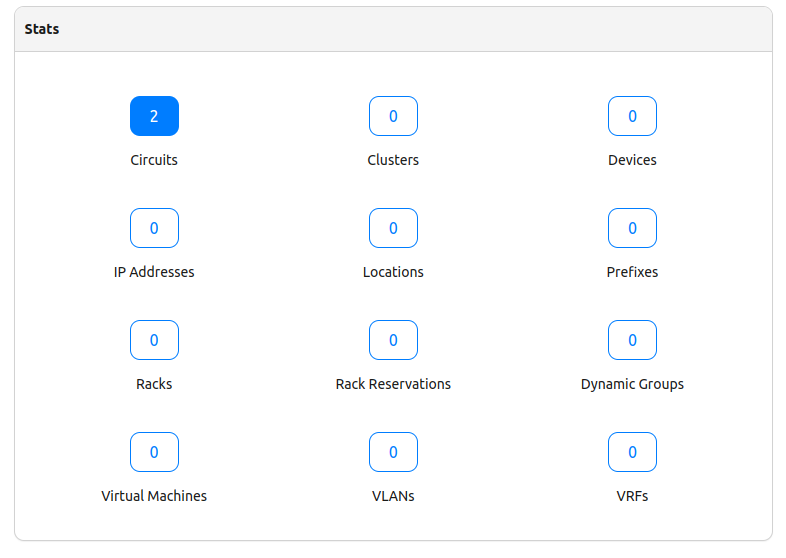Click the VLANs text label
This screenshot has width=786, height=558.
pyautogui.click(x=393, y=496)
